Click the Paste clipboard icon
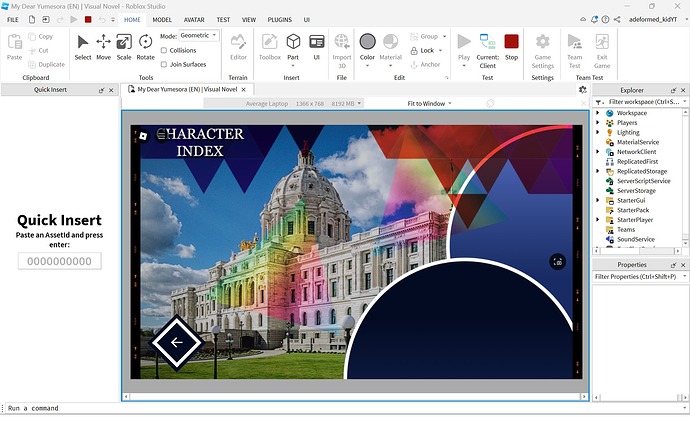690x430 pixels. [15, 42]
